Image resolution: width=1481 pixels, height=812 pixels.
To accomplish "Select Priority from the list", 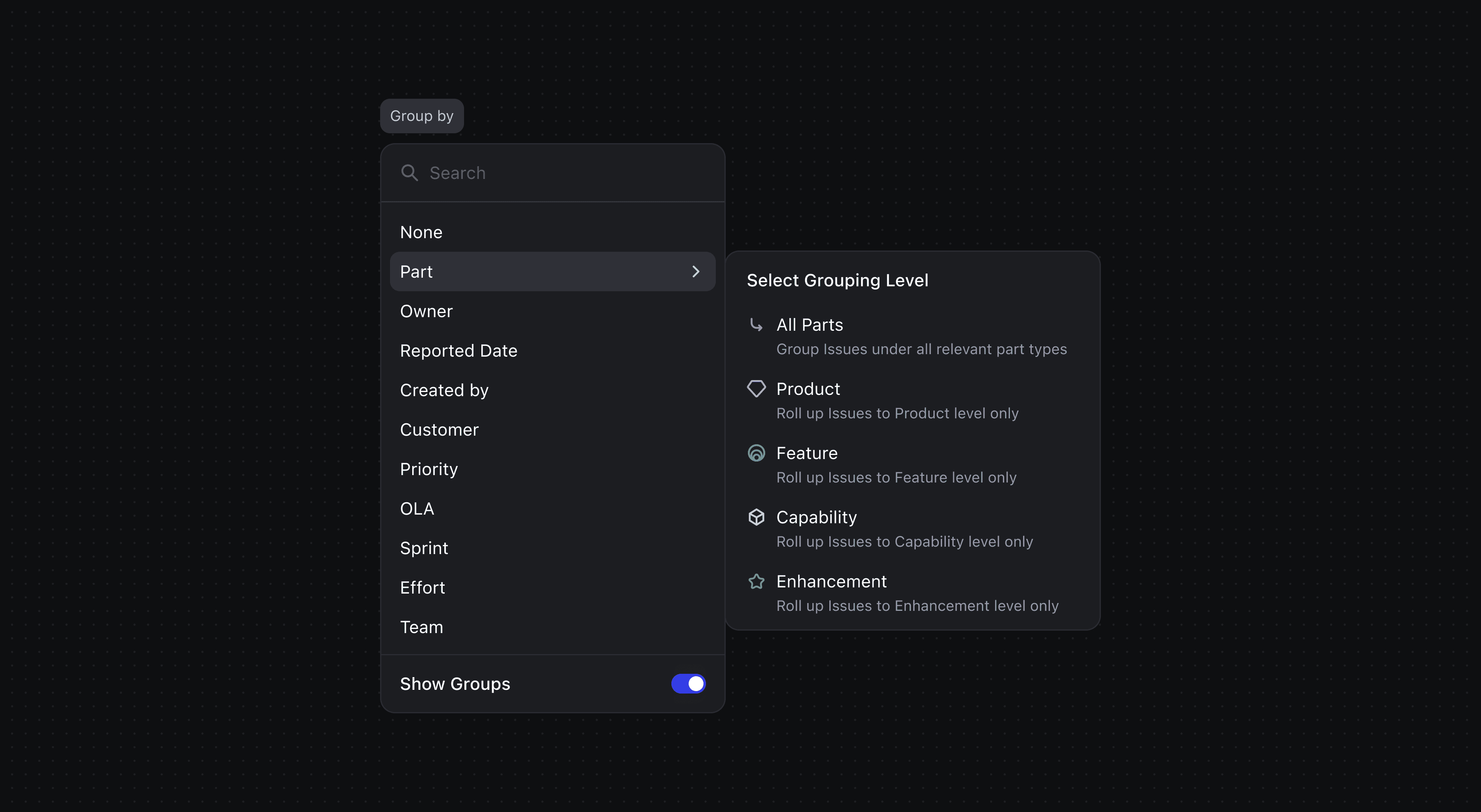I will point(429,469).
